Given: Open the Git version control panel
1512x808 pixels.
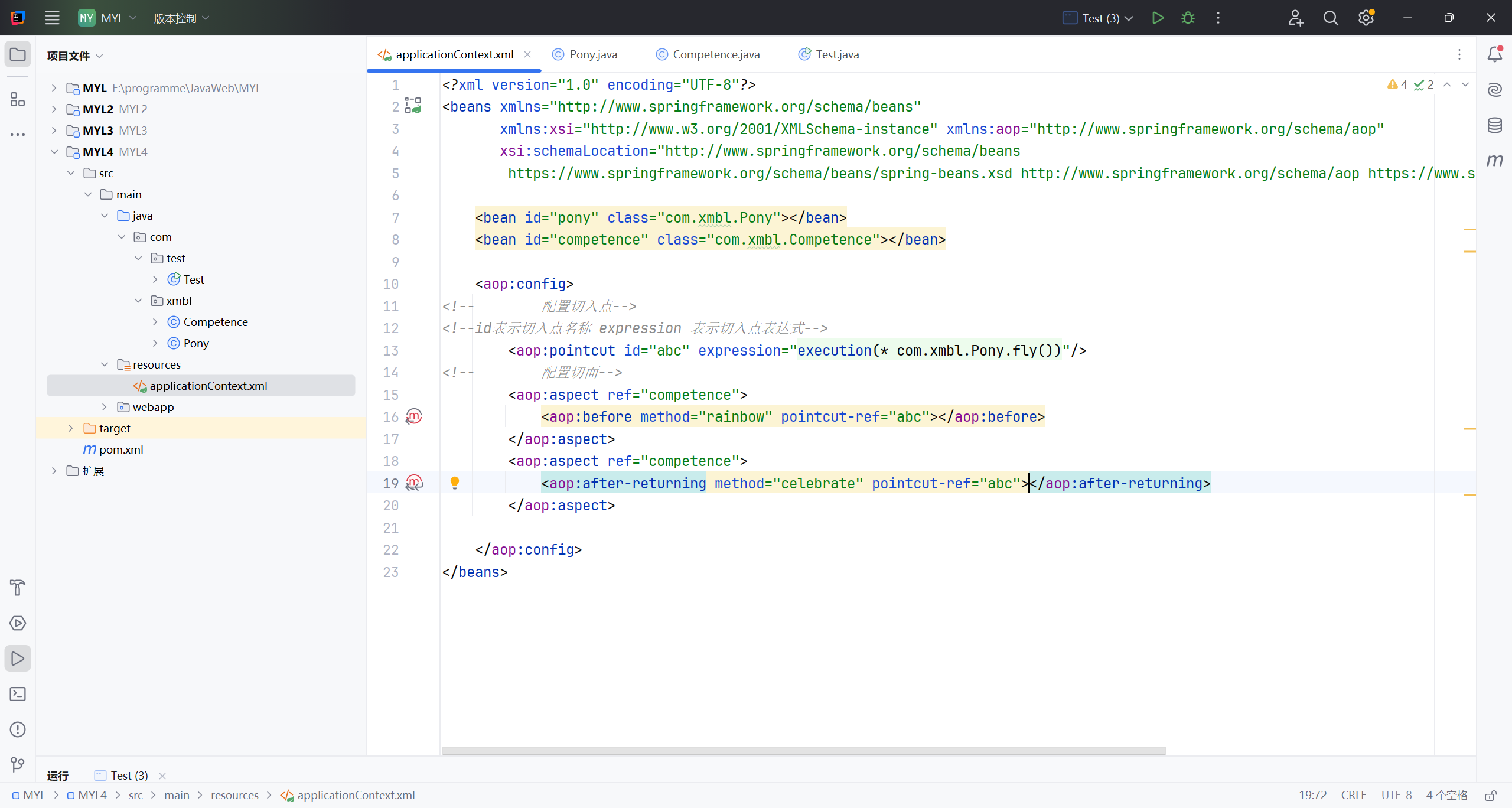Looking at the screenshot, I should (x=18, y=765).
